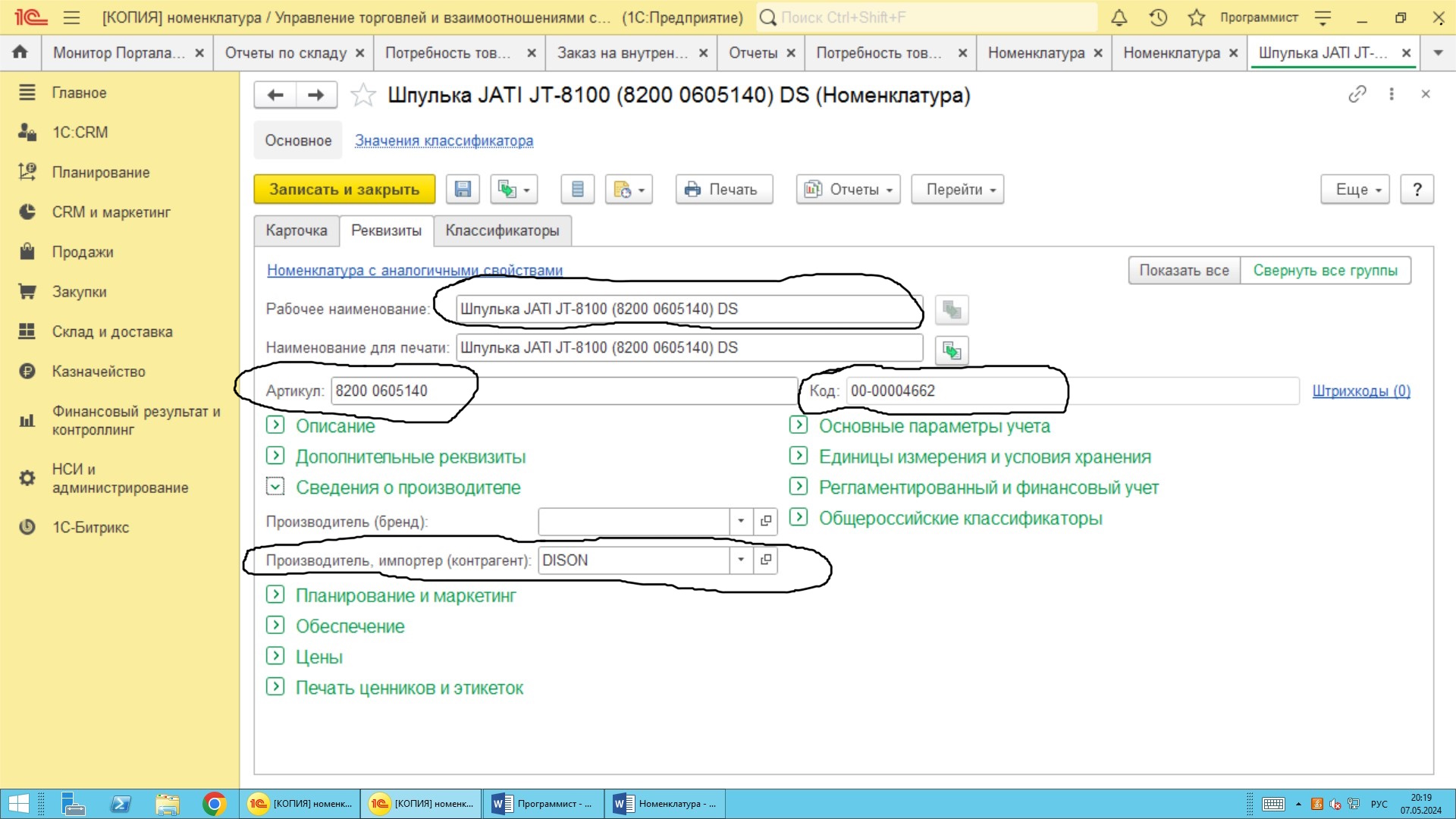Switch to the Карточка tab
Viewport: 1456px width, 819px height.
pos(297,231)
